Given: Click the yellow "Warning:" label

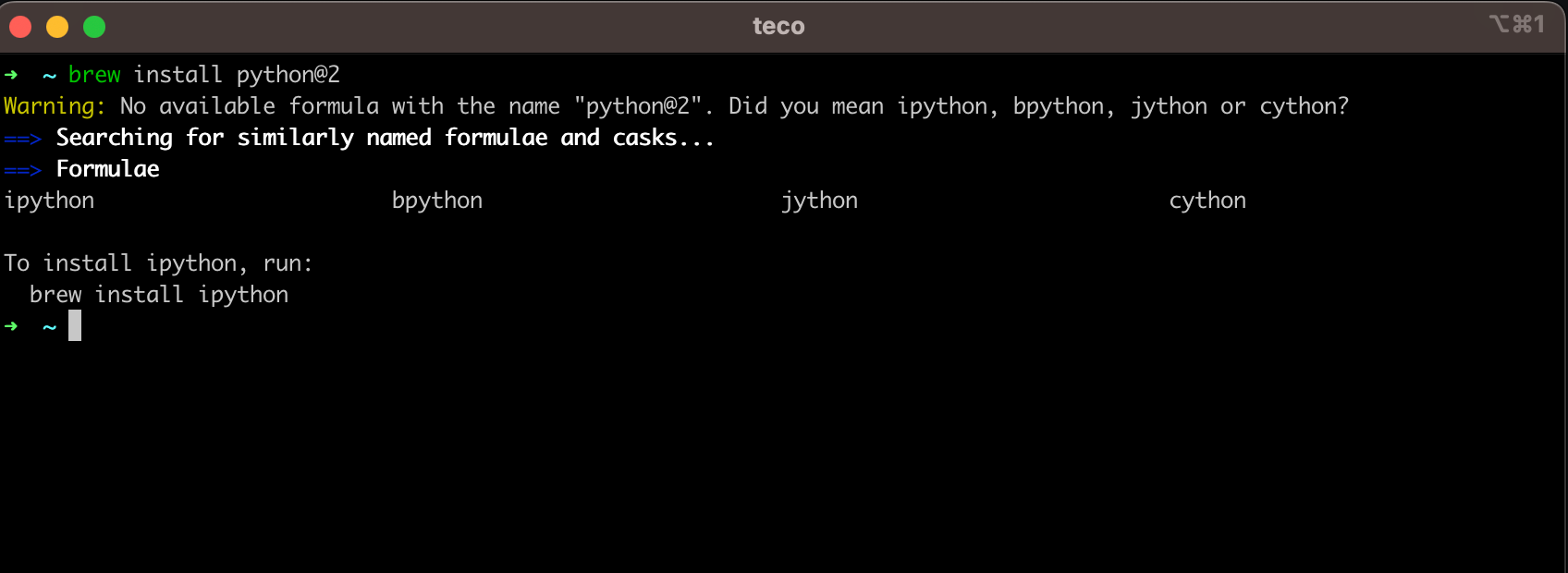Looking at the screenshot, I should pyautogui.click(x=55, y=106).
